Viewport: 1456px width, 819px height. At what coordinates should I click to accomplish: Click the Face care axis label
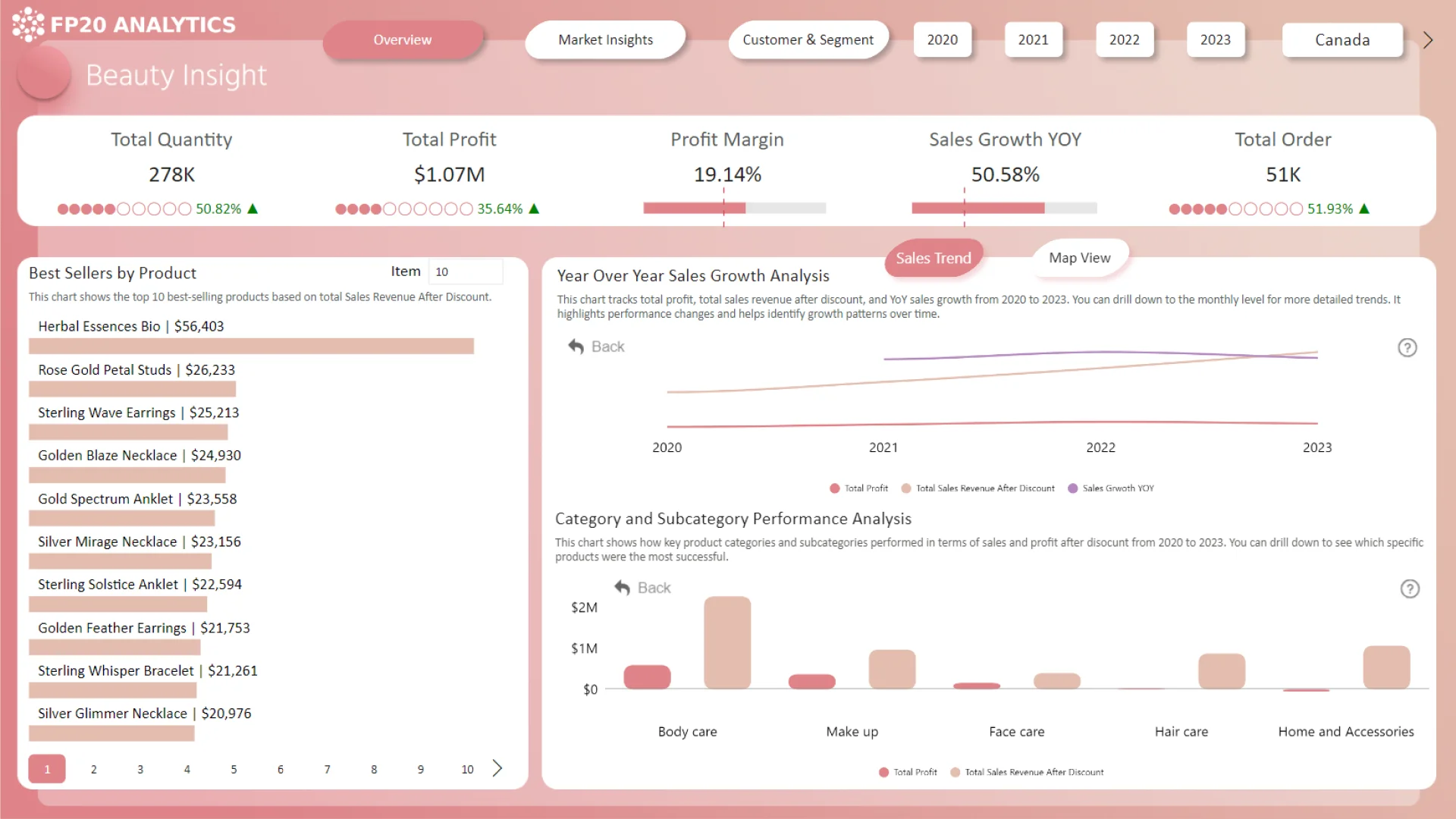coord(1017,732)
